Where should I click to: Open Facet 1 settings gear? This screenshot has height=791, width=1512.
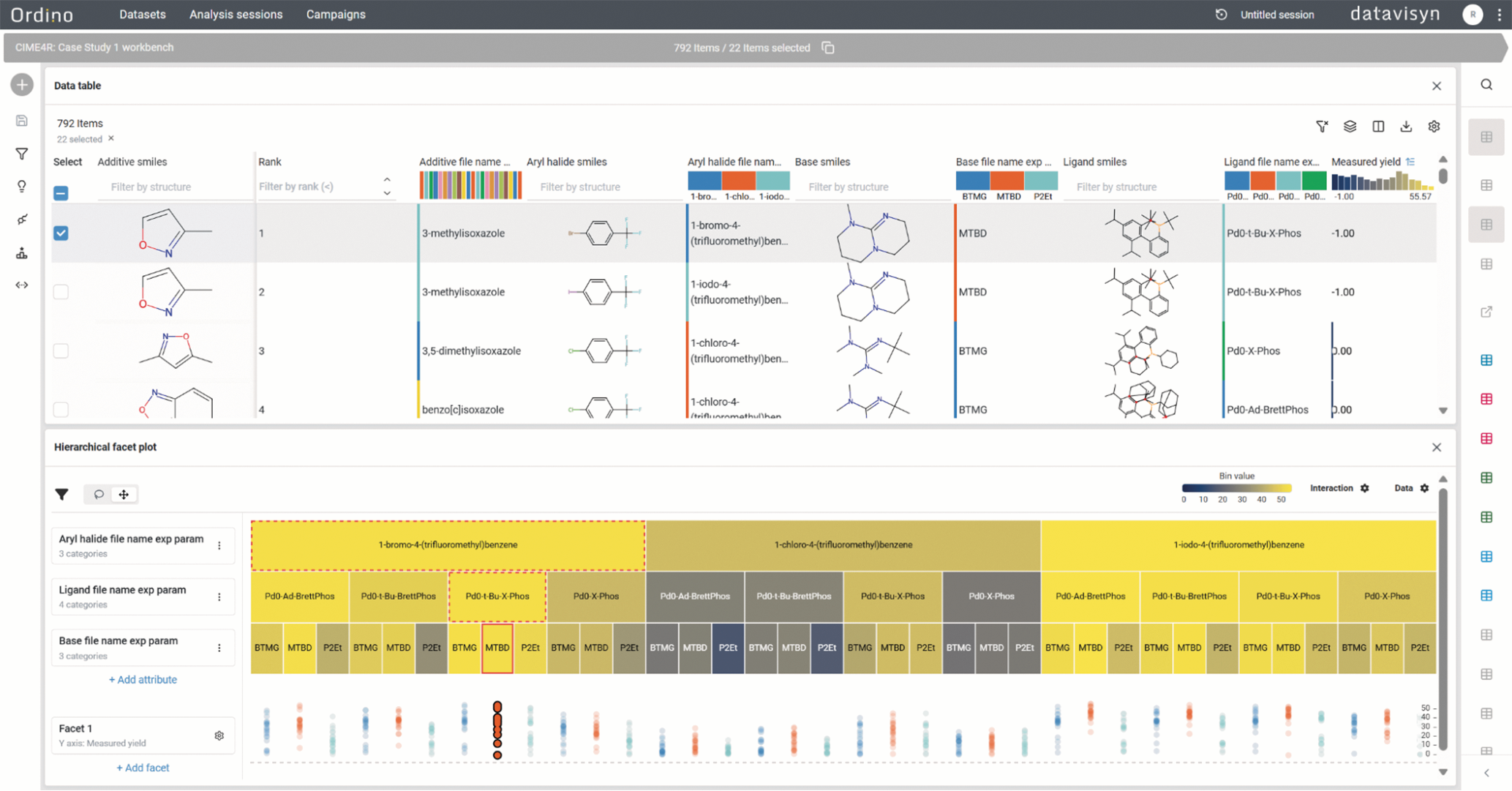coord(219,735)
